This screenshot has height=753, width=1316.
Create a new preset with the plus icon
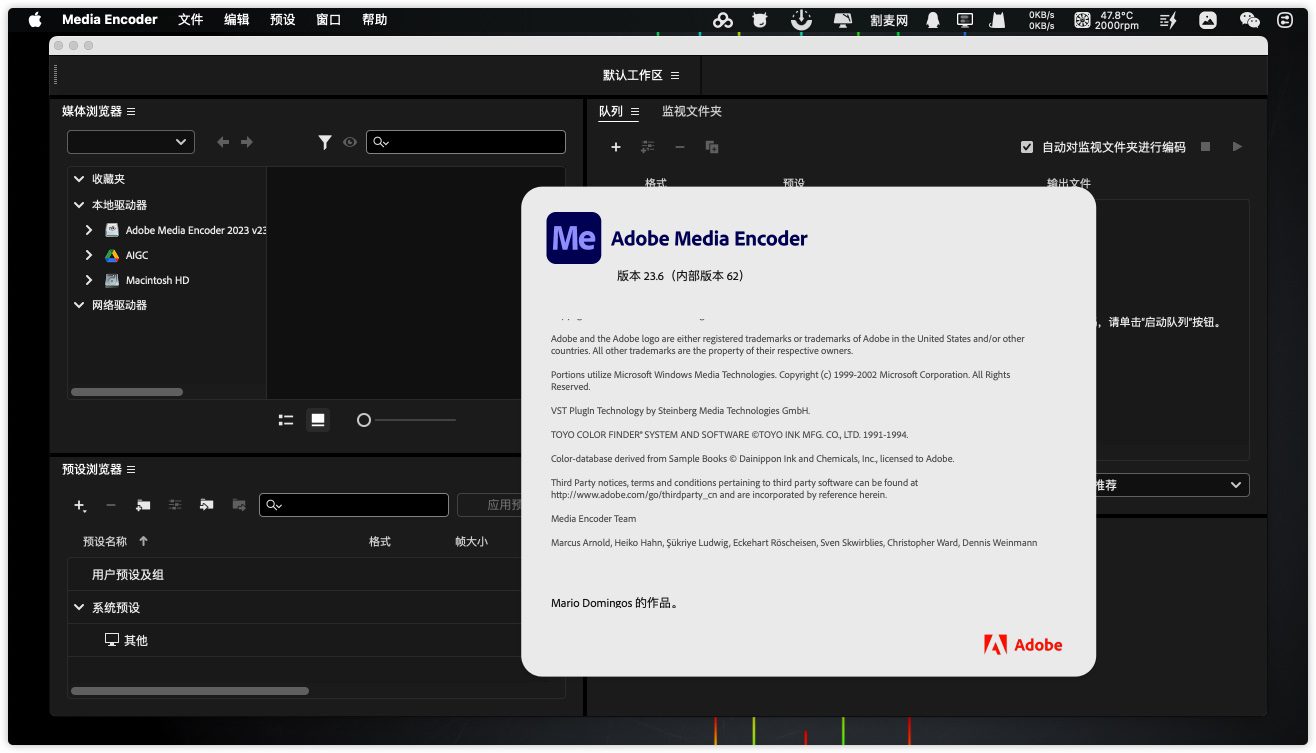click(x=79, y=505)
